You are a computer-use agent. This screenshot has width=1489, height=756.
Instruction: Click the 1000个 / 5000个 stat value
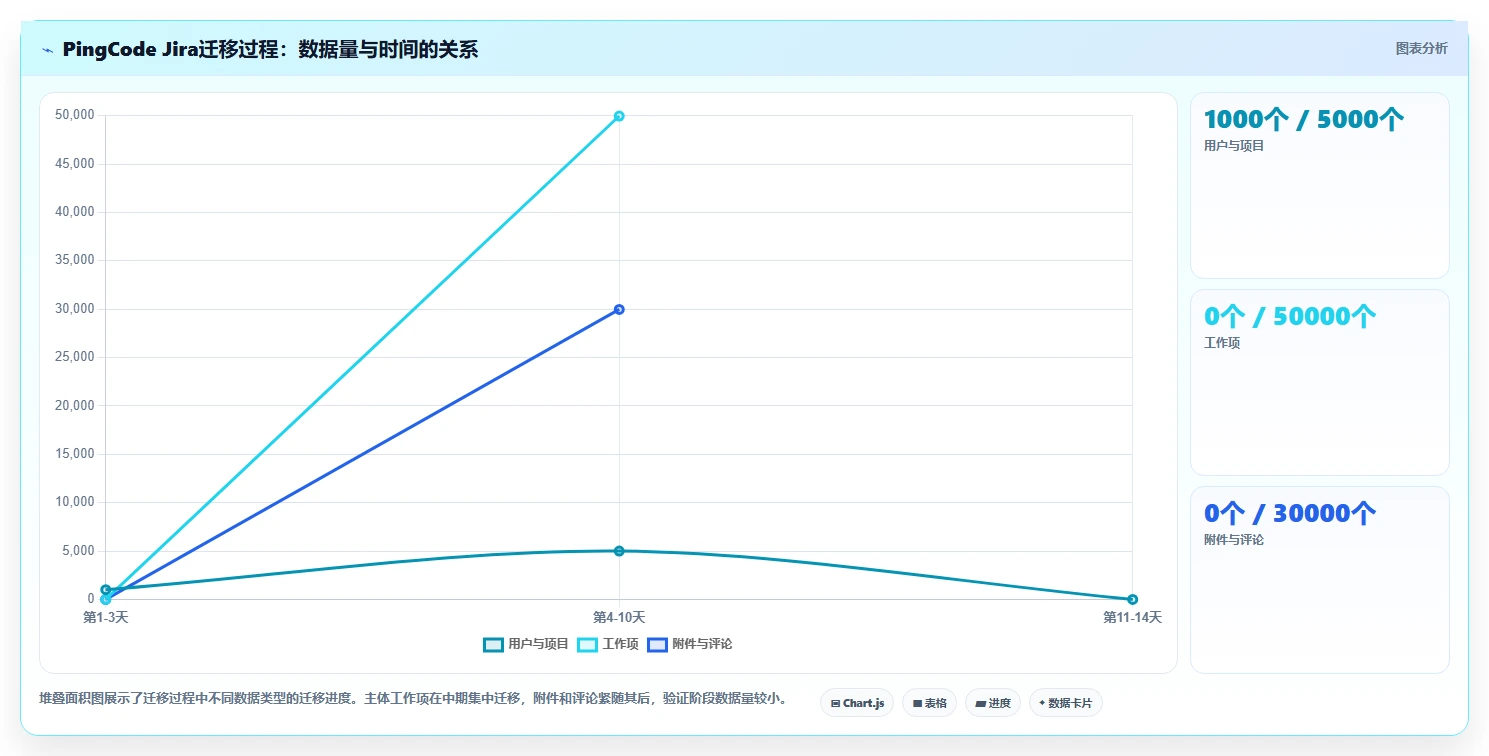(x=1304, y=119)
